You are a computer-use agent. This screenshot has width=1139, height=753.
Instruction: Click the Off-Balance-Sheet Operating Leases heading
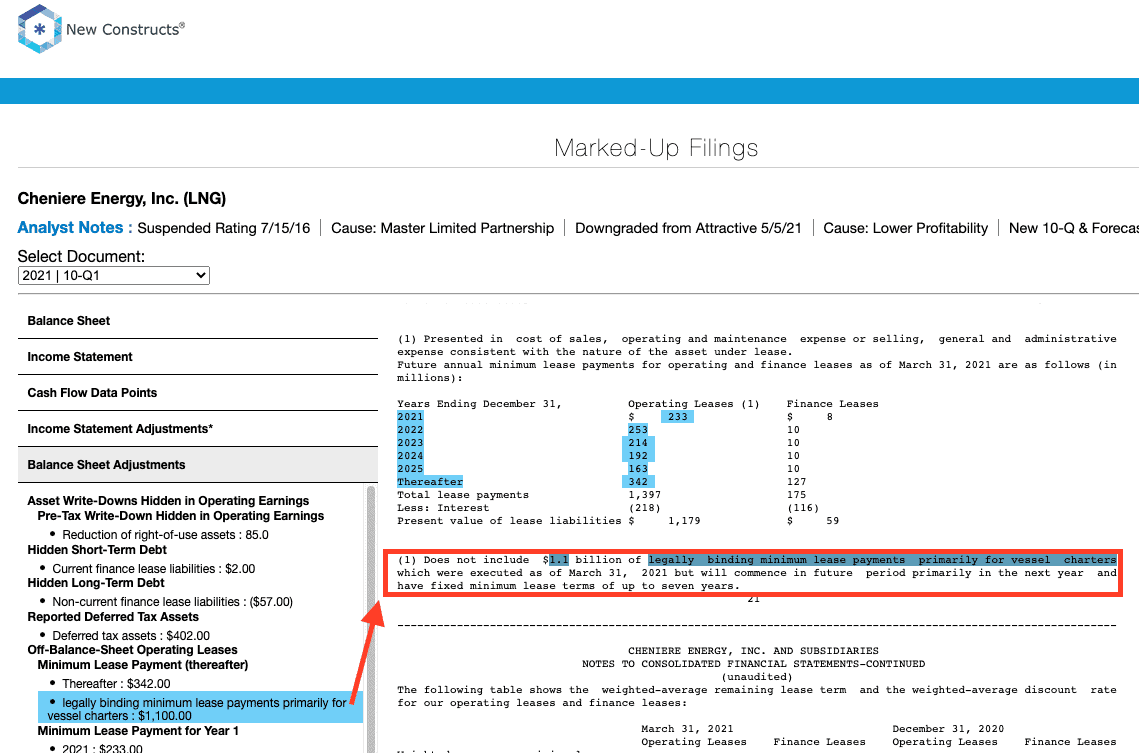coord(132,650)
